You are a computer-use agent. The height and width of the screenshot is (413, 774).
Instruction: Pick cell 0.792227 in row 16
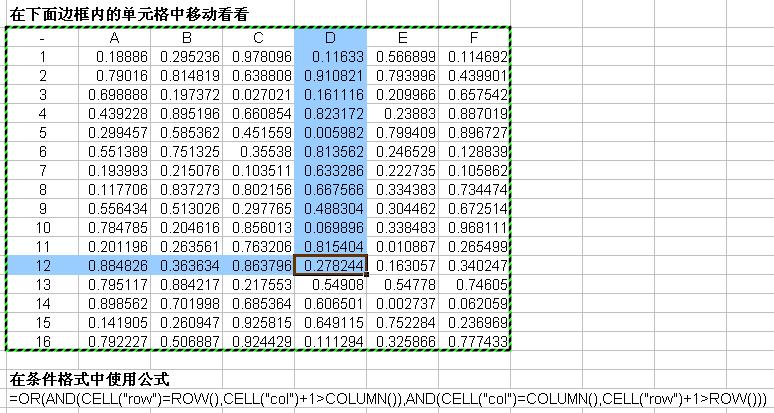115,341
